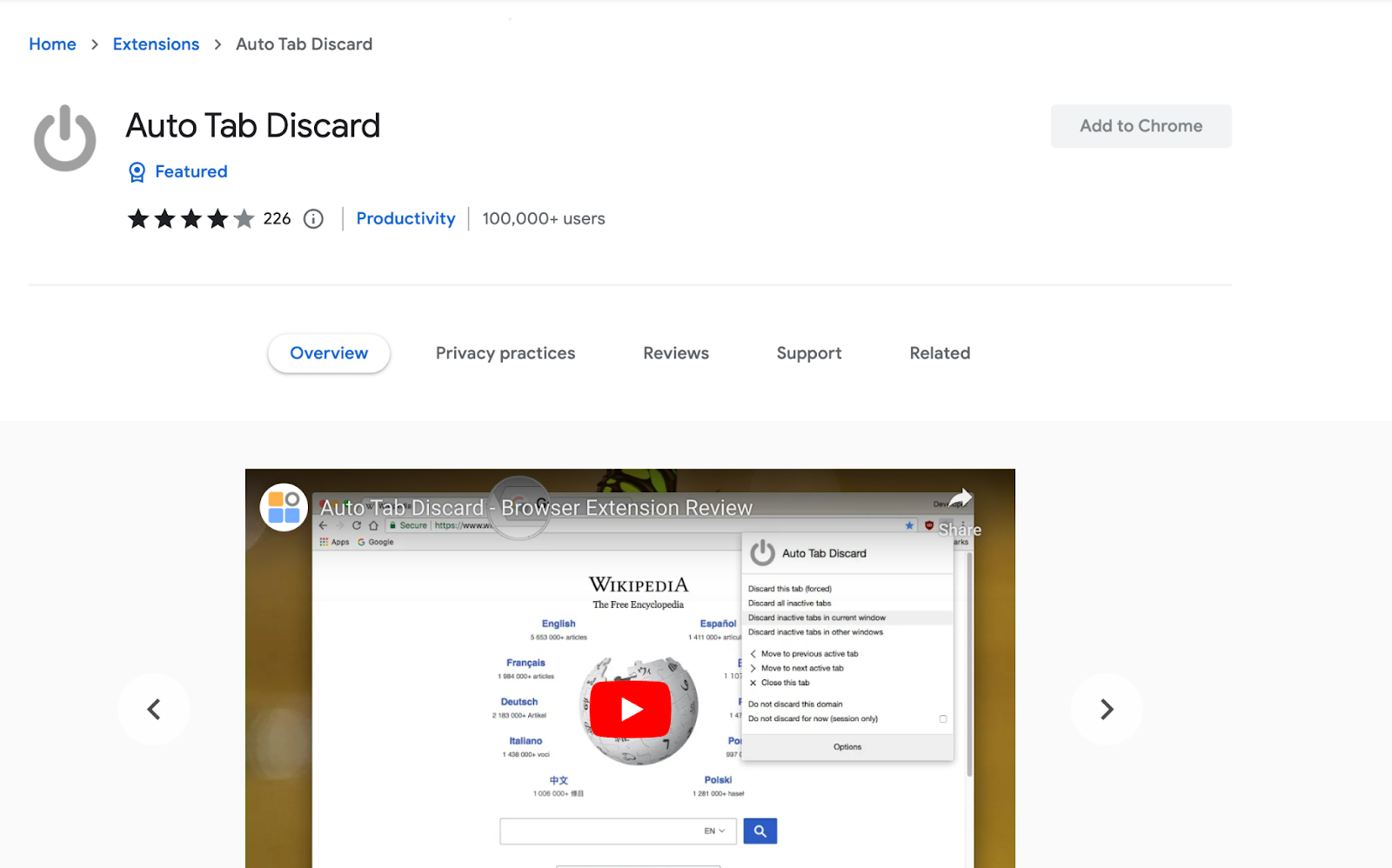Play the YouTube review video
Image resolution: width=1392 pixels, height=868 pixels.
tap(631, 710)
